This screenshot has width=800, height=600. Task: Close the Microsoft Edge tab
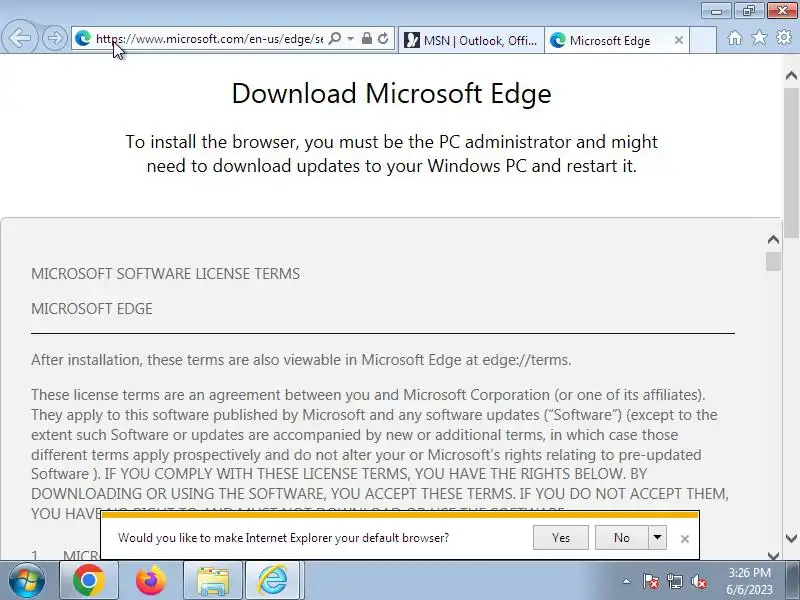(x=679, y=40)
